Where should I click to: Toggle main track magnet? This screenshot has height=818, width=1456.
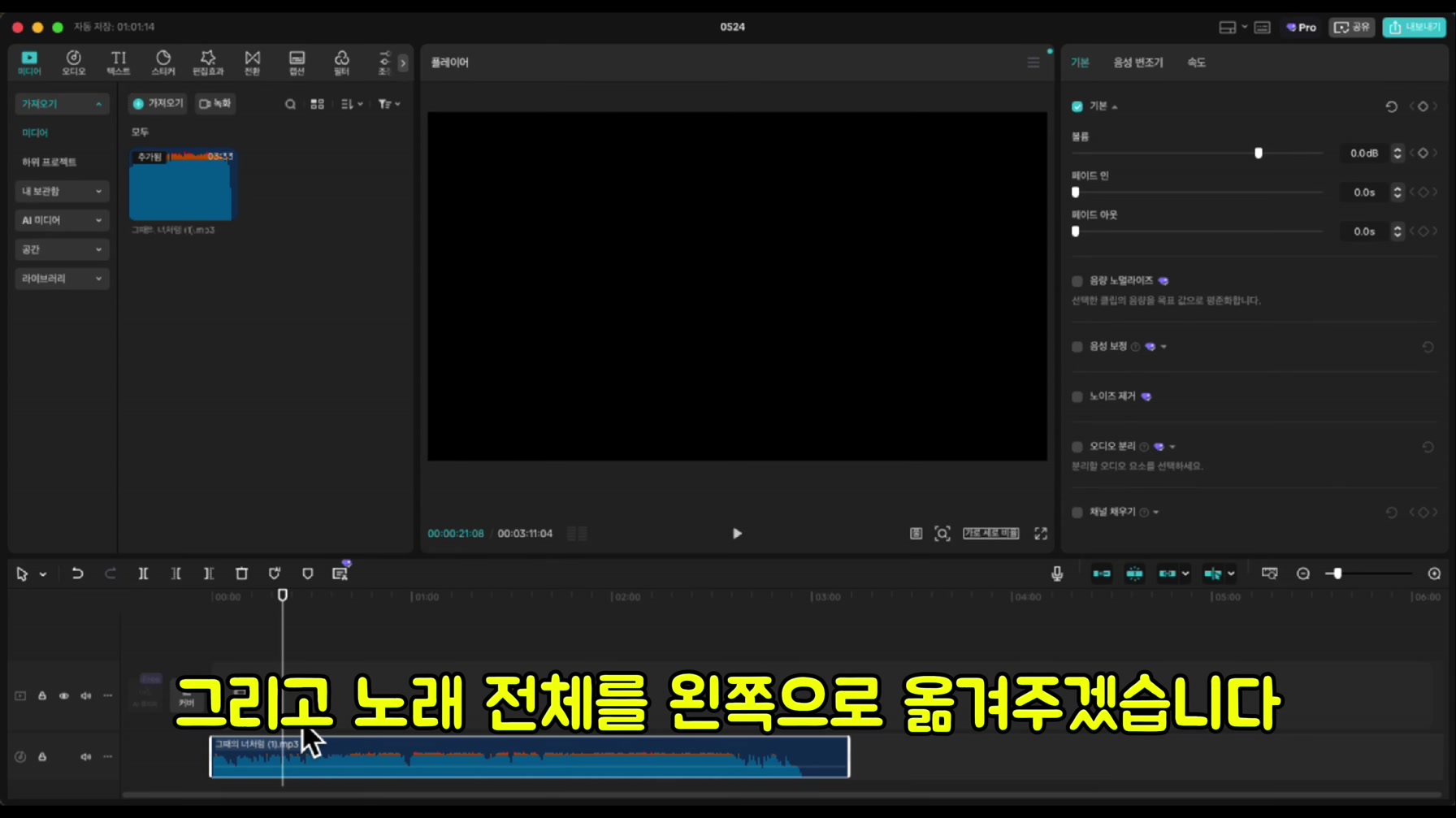tap(1102, 573)
